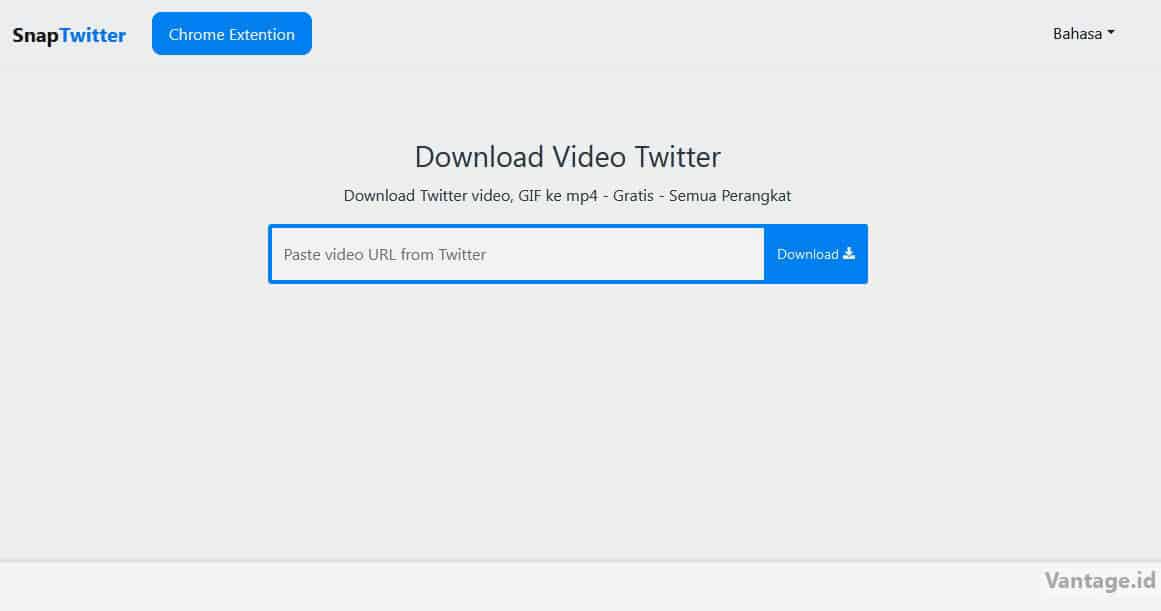1161x611 pixels.
Task: Open the Vantage.id link at bottom right
Action: [x=1100, y=580]
